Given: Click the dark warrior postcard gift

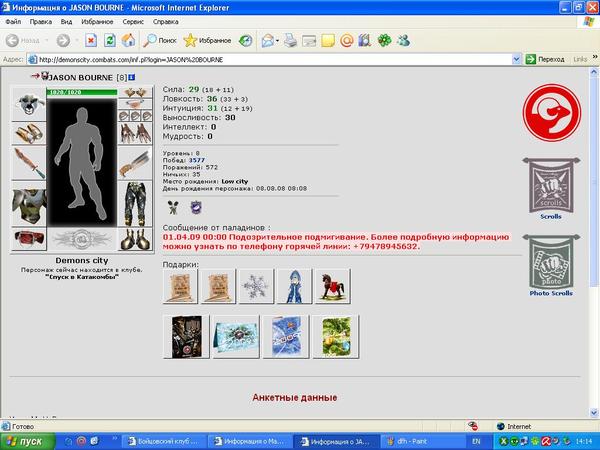Looking at the screenshot, I should click(186, 336).
